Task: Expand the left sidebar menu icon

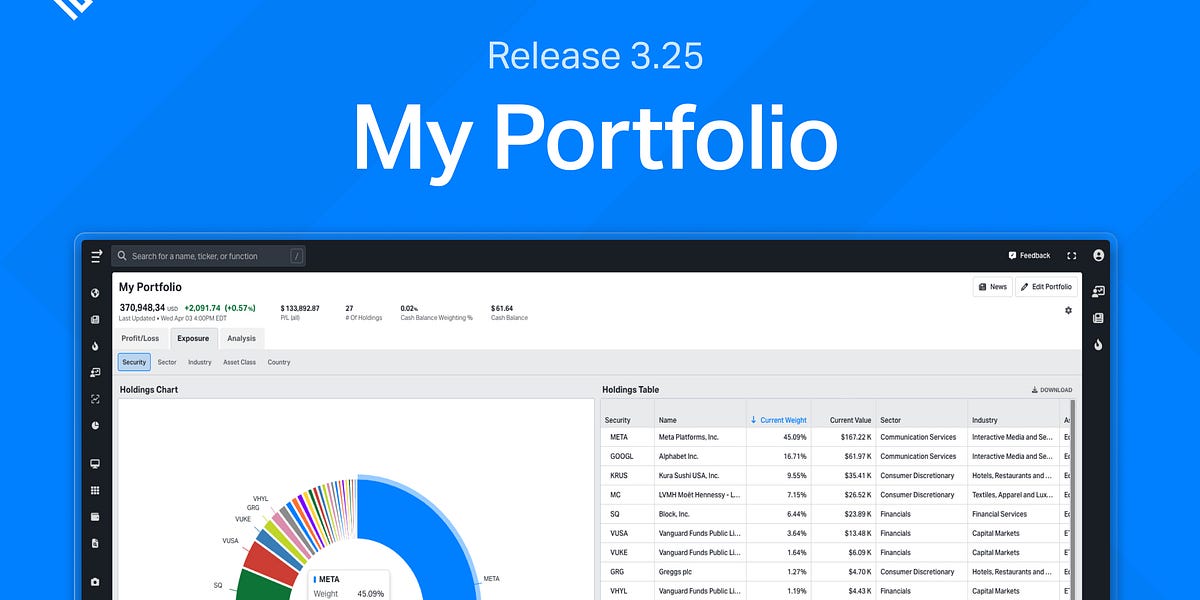Action: (x=96, y=256)
